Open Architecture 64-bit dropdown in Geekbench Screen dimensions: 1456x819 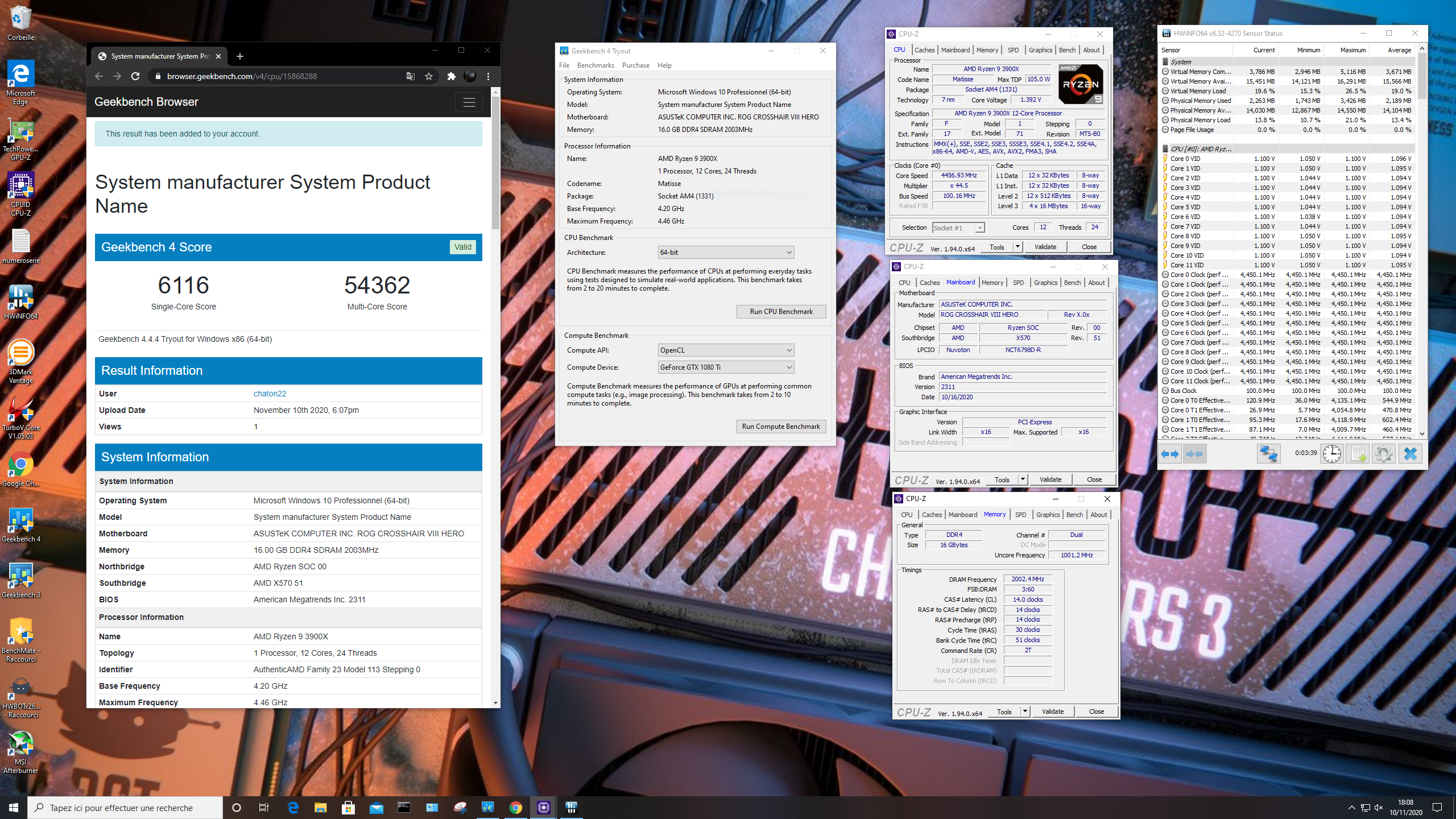tap(726, 253)
